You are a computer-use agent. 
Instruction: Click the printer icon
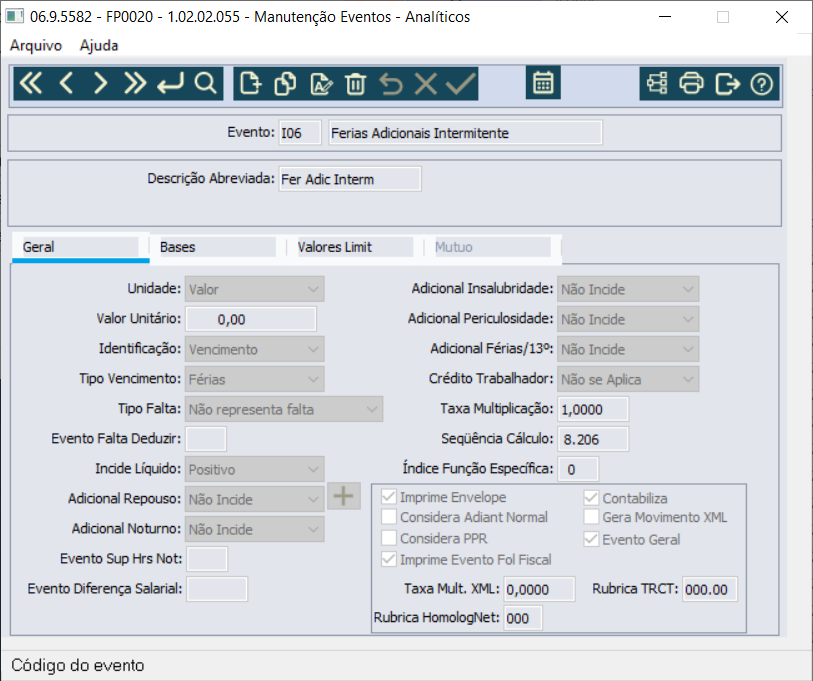point(691,84)
